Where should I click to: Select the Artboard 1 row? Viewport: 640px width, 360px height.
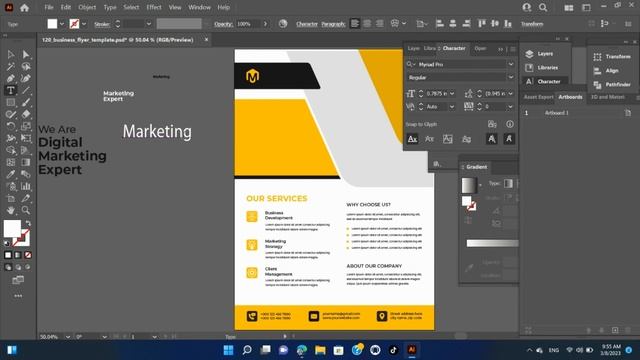coord(579,113)
